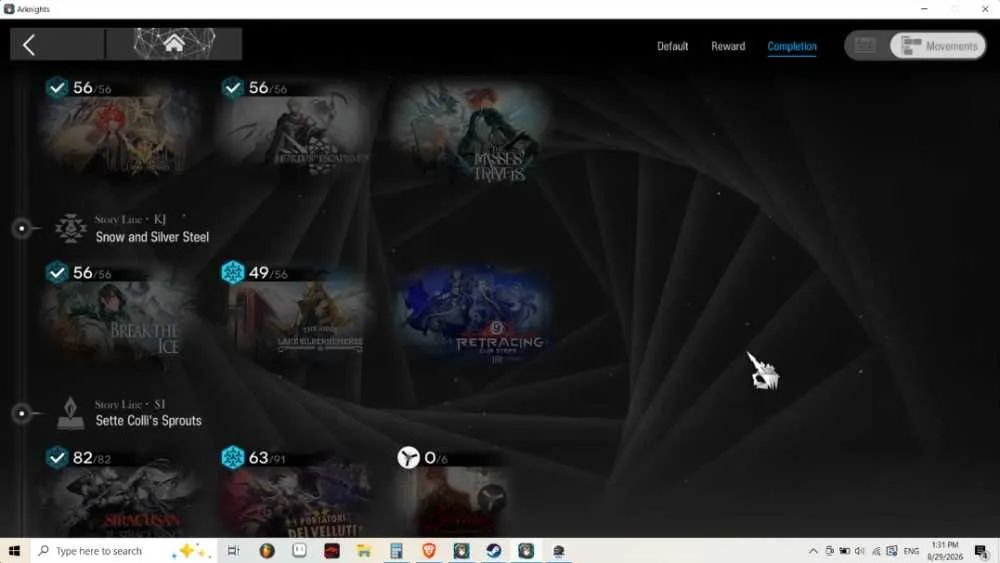Go back with the left arrow button

[29, 45]
